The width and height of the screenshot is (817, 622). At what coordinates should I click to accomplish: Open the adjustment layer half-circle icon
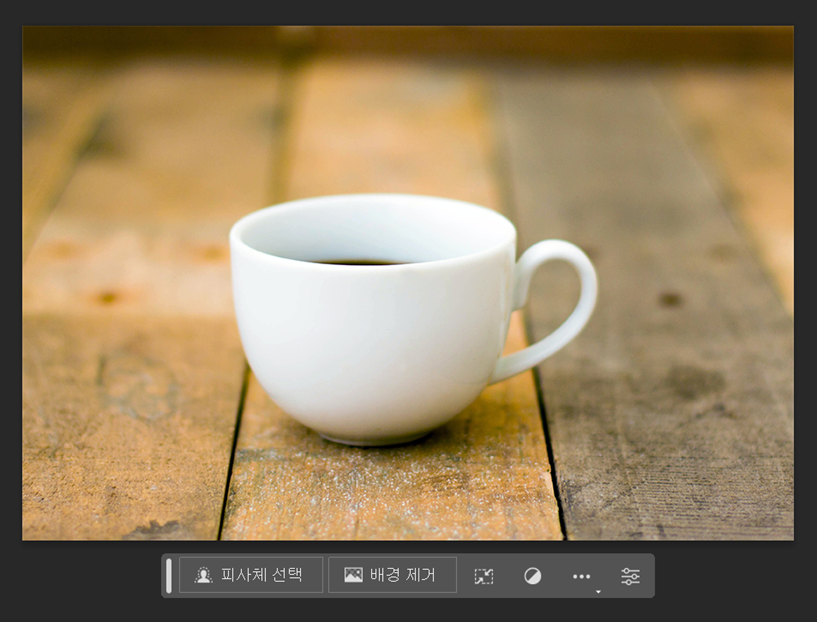coord(532,576)
